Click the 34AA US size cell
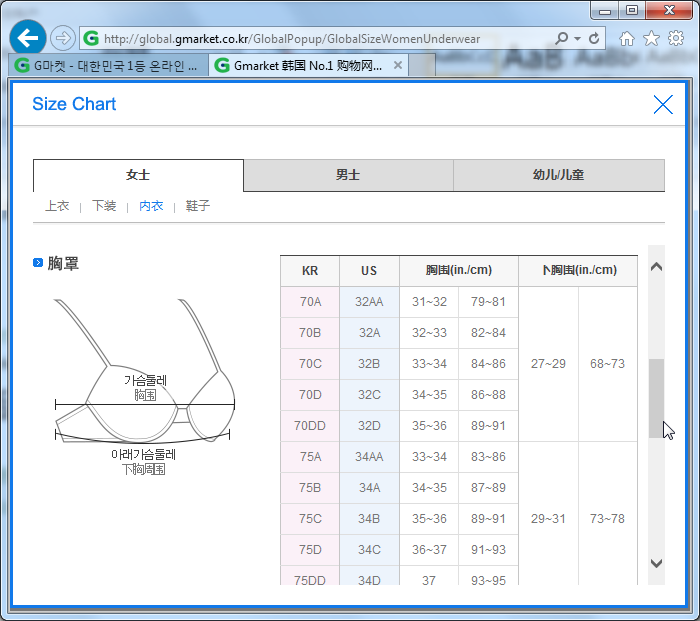Screen dimensions: 700x621 [369, 457]
